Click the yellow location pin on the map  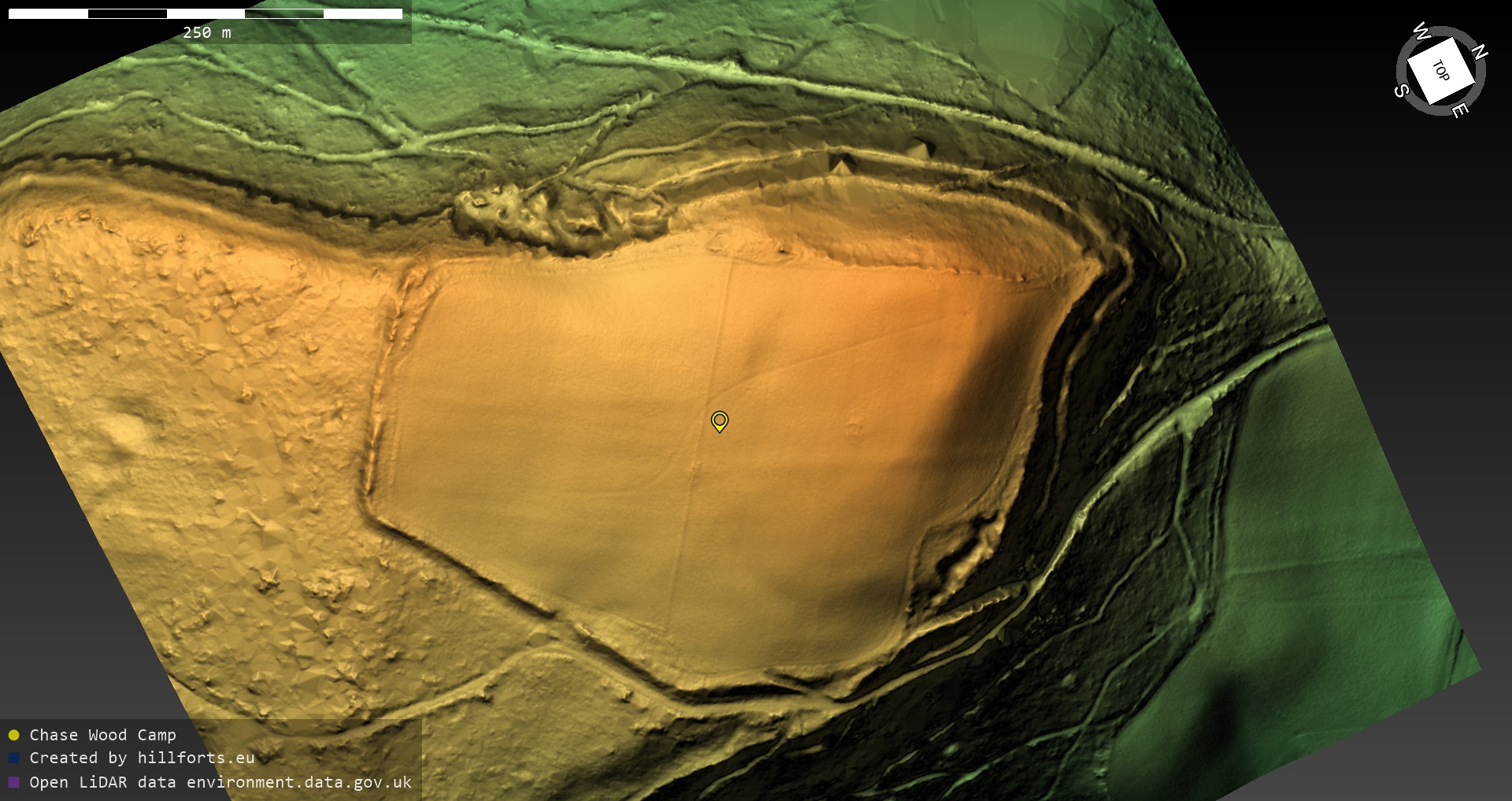click(x=719, y=421)
